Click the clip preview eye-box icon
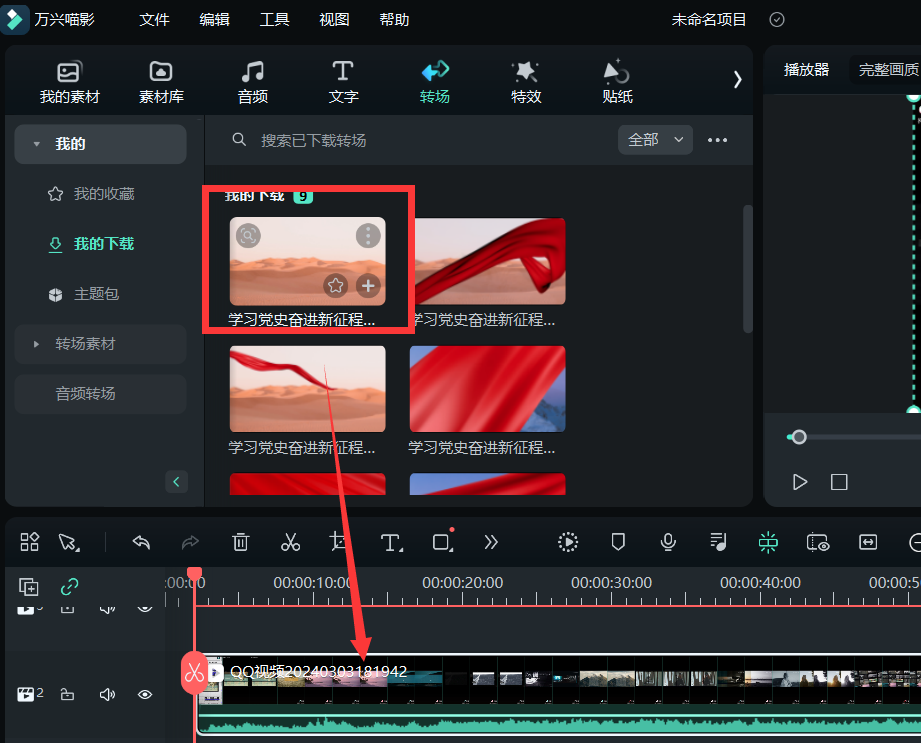The height and width of the screenshot is (743, 921). (x=818, y=542)
